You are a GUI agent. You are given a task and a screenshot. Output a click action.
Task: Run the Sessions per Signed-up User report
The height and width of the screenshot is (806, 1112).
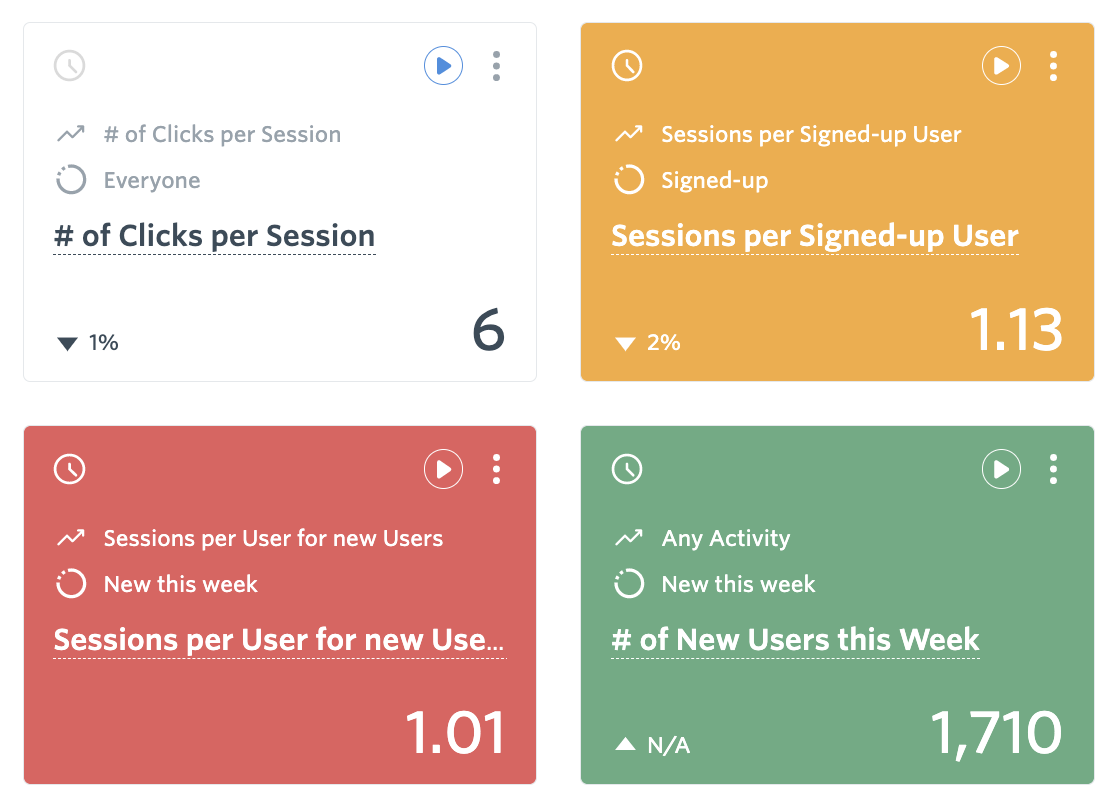point(1001,67)
